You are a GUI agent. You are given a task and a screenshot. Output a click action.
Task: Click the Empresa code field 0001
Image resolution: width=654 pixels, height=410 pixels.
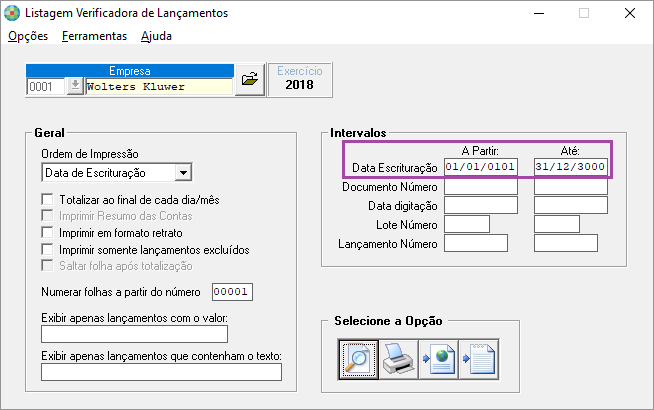coord(46,87)
